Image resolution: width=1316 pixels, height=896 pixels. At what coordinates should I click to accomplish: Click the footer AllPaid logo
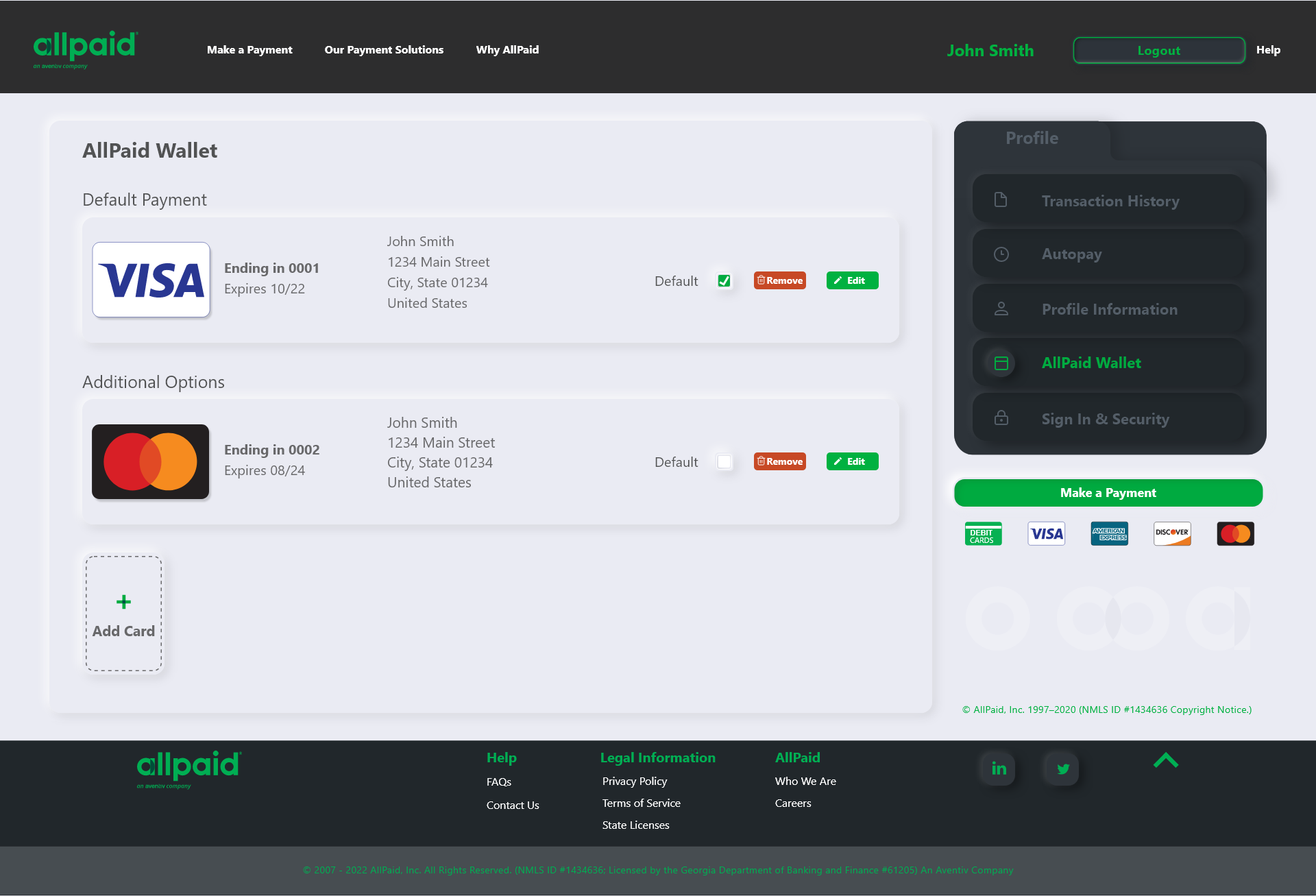189,769
